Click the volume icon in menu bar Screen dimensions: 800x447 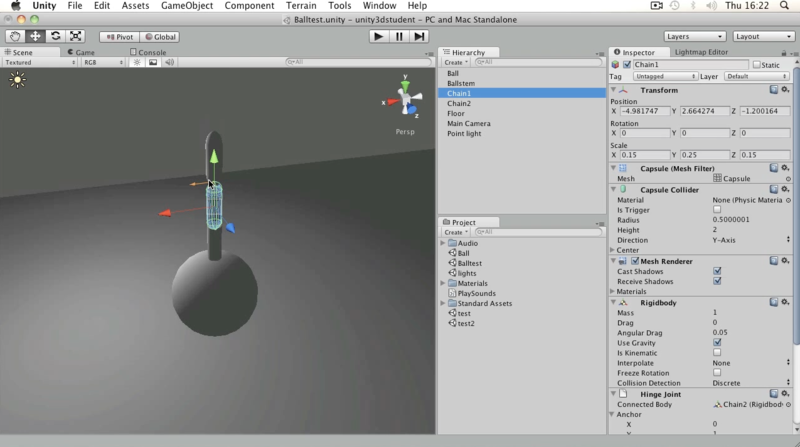point(711,6)
